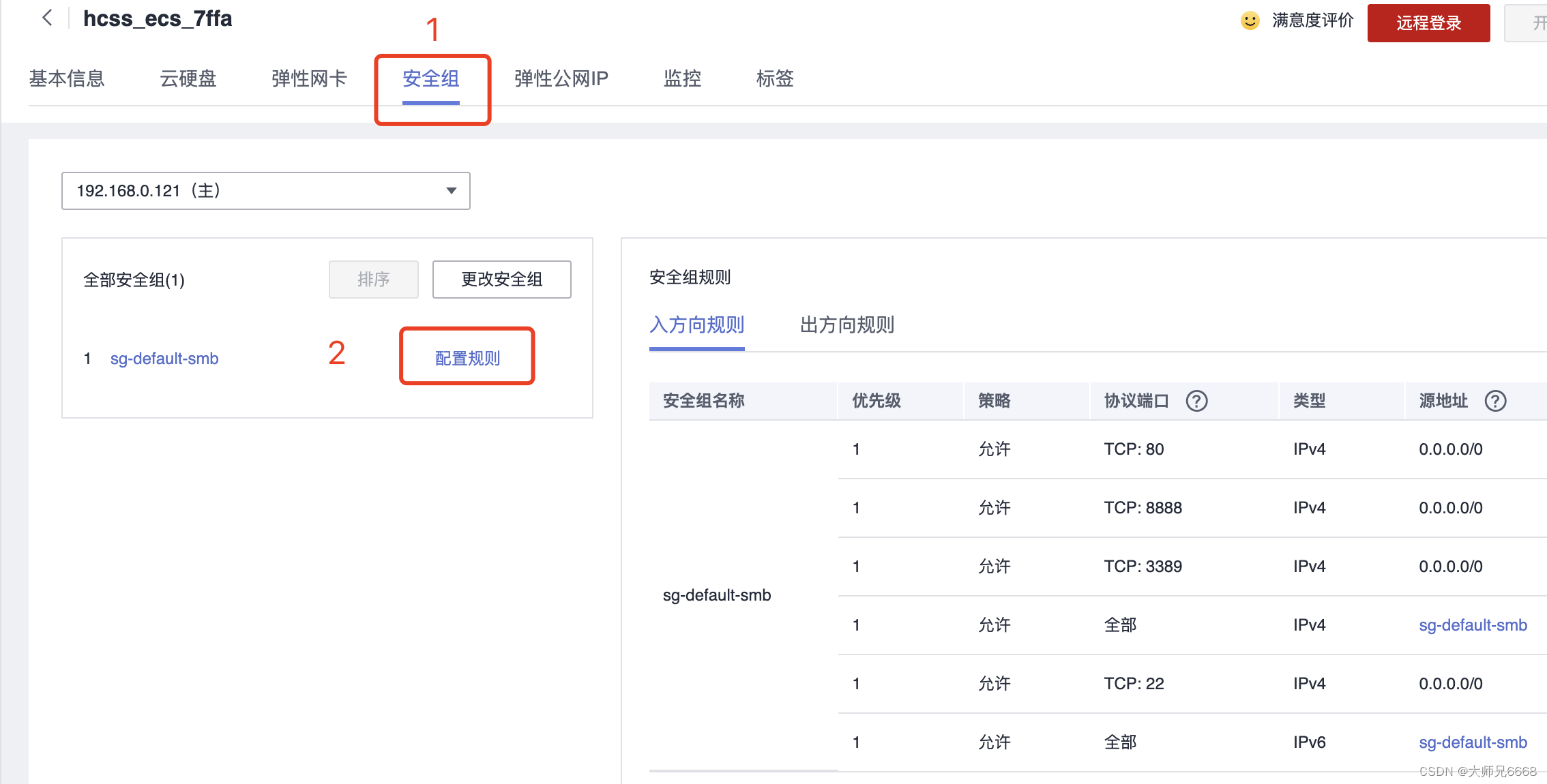
Task: Click the red 远程登录 button
Action: (x=1429, y=23)
